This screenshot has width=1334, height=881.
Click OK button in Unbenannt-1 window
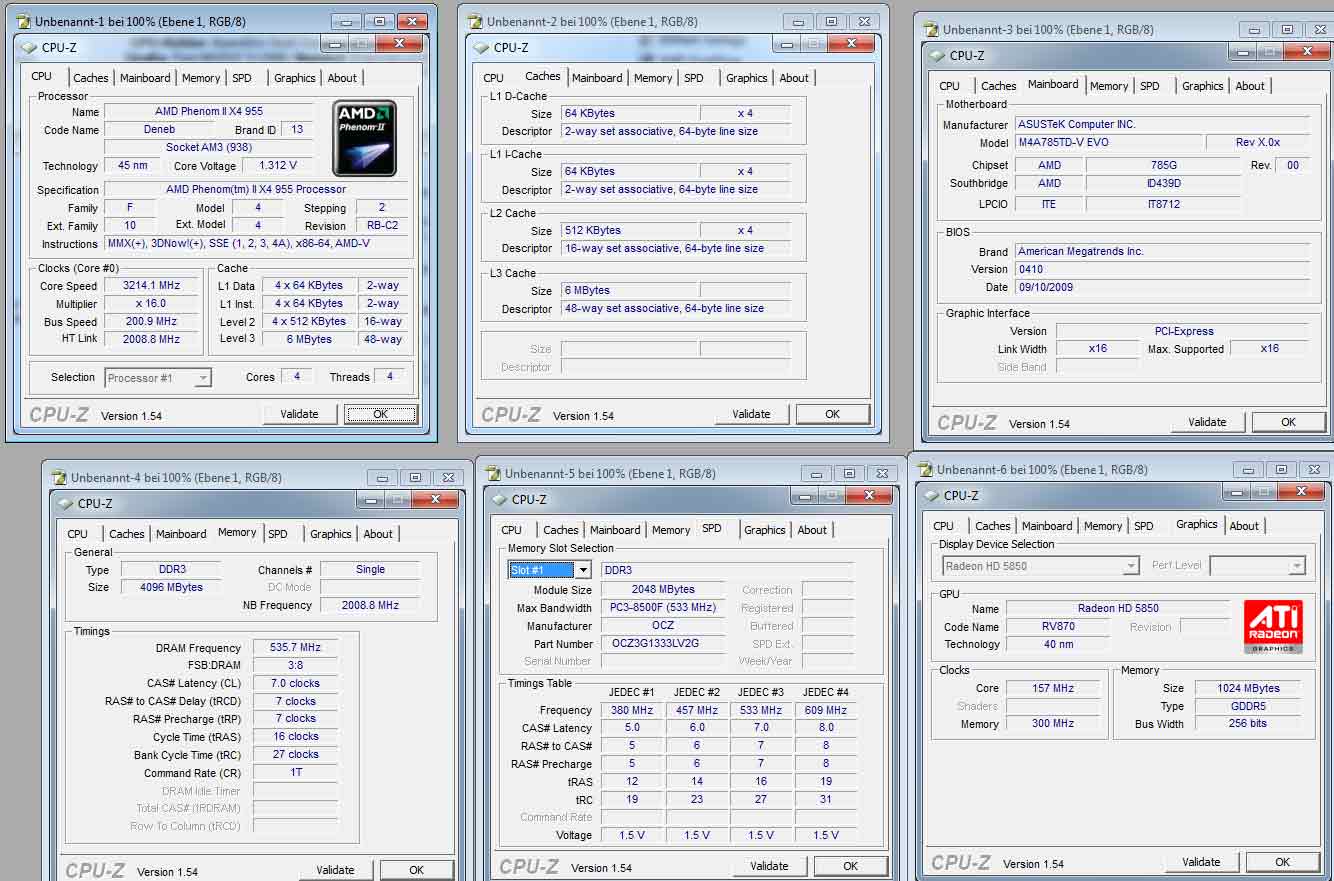380,414
